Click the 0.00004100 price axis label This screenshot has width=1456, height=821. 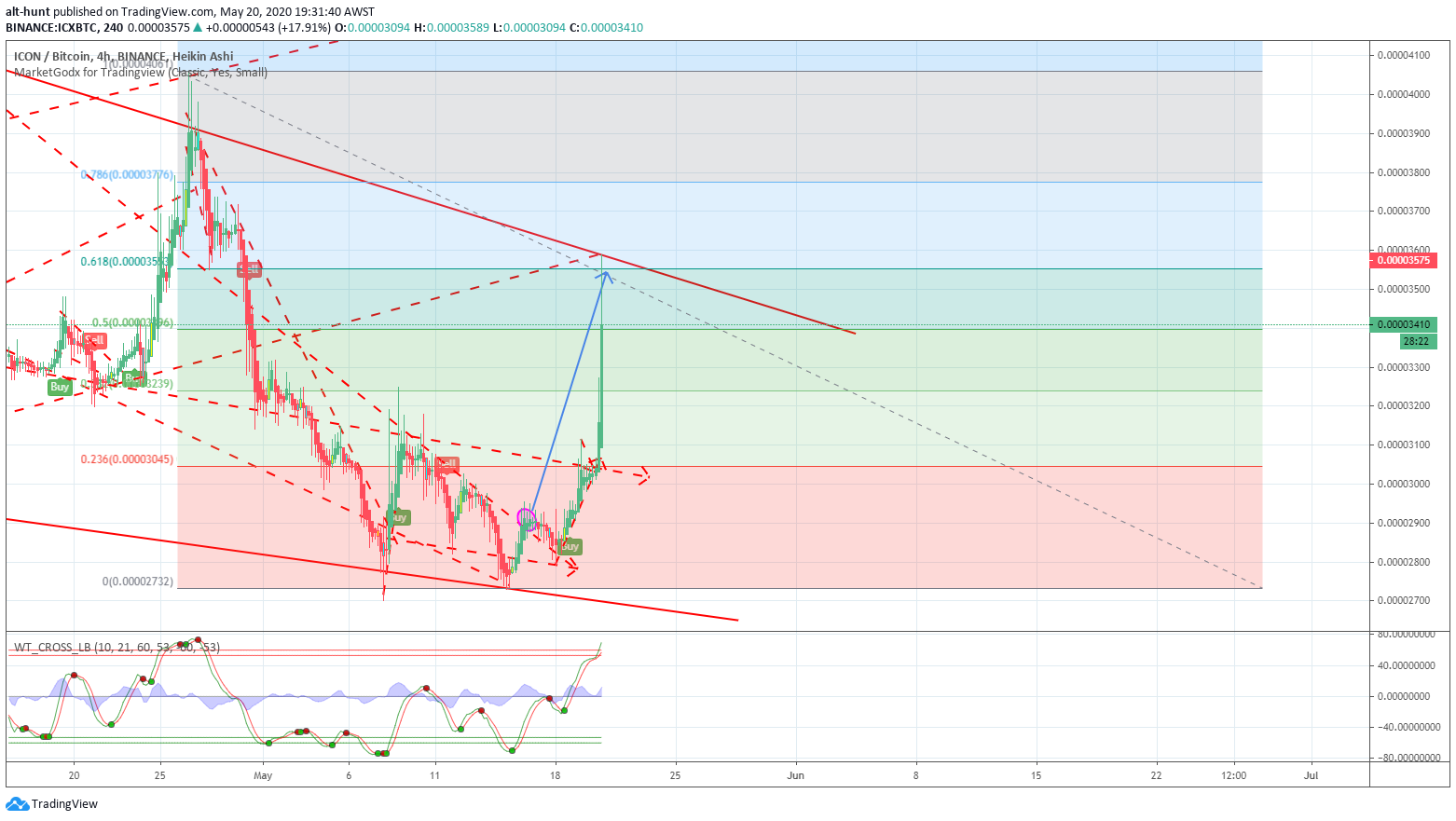(1404, 55)
